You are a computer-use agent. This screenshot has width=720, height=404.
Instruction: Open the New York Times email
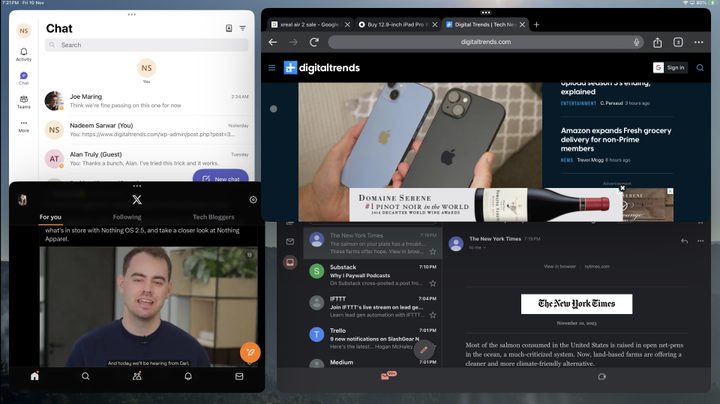(373, 243)
